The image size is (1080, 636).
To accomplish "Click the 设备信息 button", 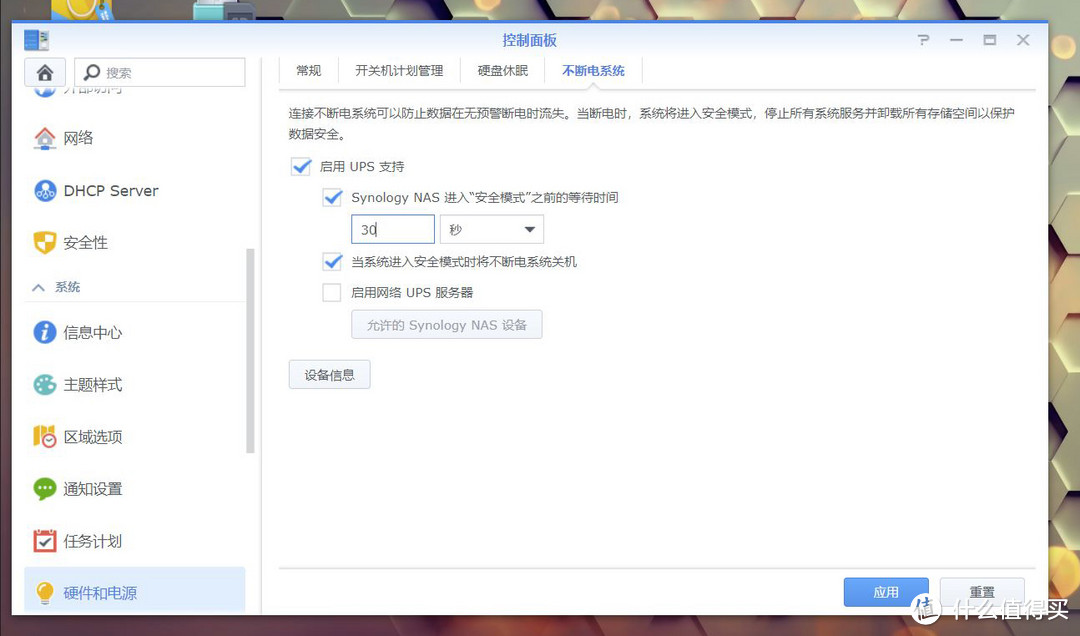I will click(x=329, y=375).
